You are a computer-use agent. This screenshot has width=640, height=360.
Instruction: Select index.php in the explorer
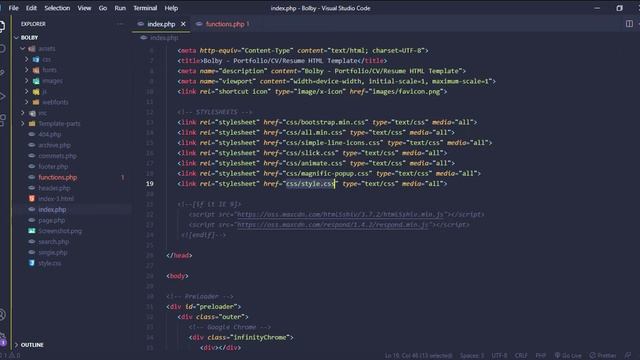(x=52, y=209)
